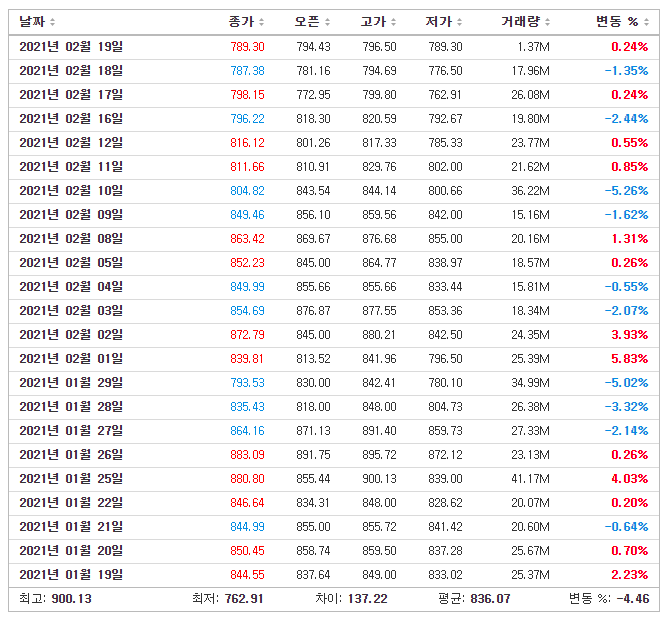Select the 저가 column header label
This screenshot has height=620, width=667.
[439, 21]
